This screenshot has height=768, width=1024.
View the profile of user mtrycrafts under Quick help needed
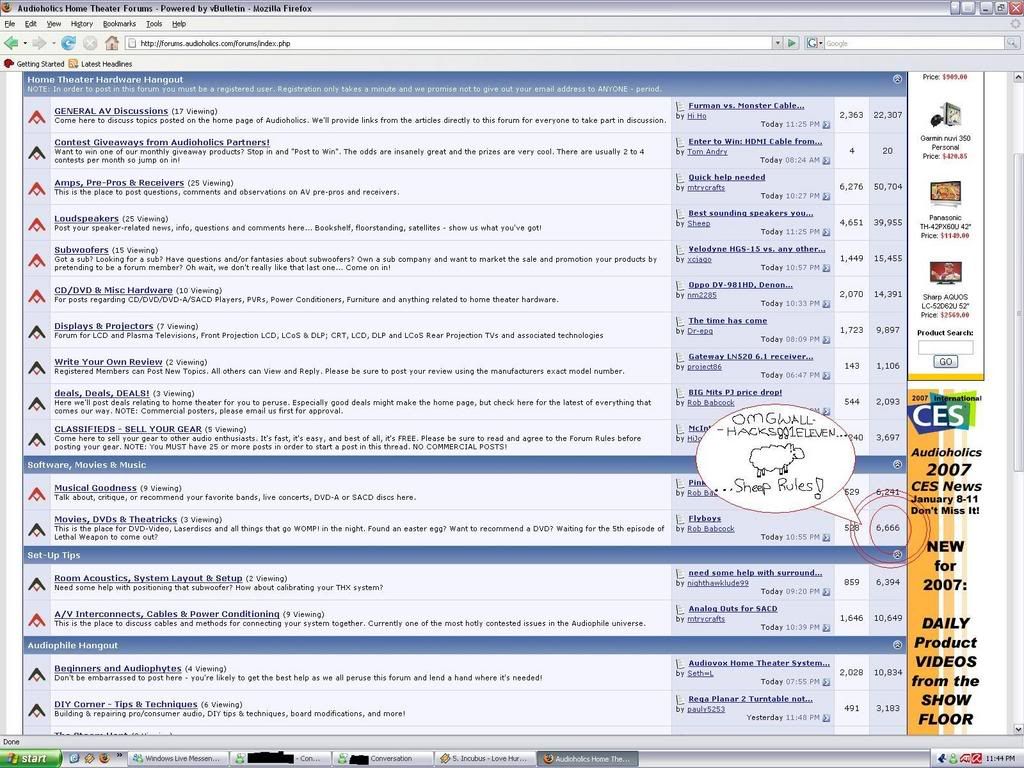click(x=706, y=187)
